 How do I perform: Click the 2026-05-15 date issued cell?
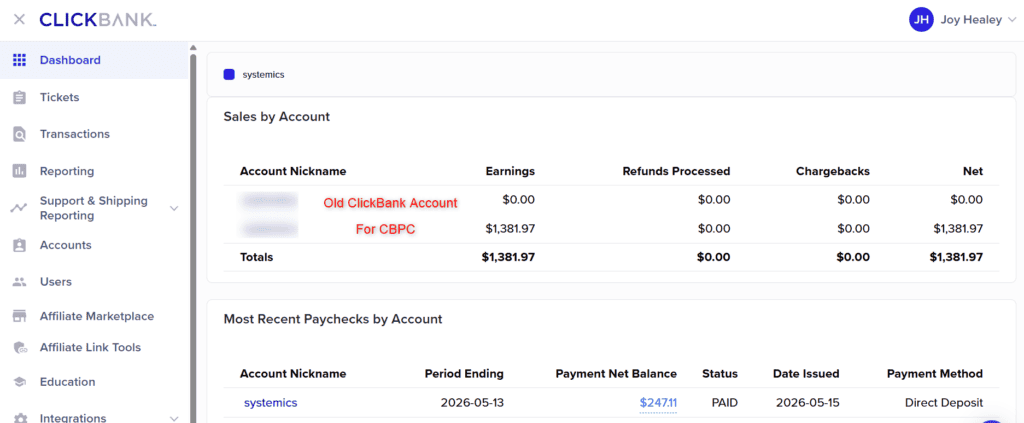(808, 403)
